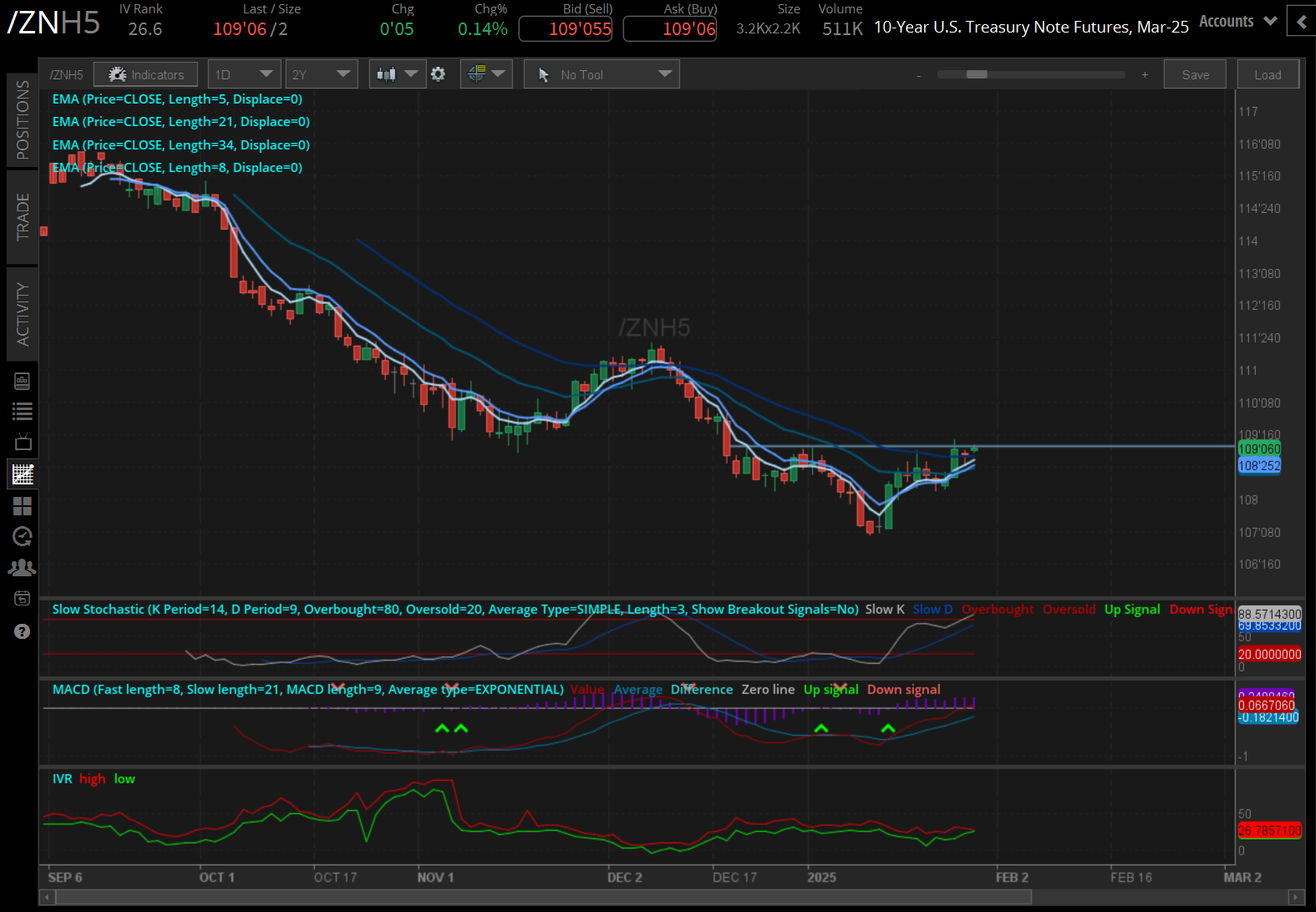The width and height of the screenshot is (1316, 912).
Task: Click EMA Length=8 study label
Action: 177,167
